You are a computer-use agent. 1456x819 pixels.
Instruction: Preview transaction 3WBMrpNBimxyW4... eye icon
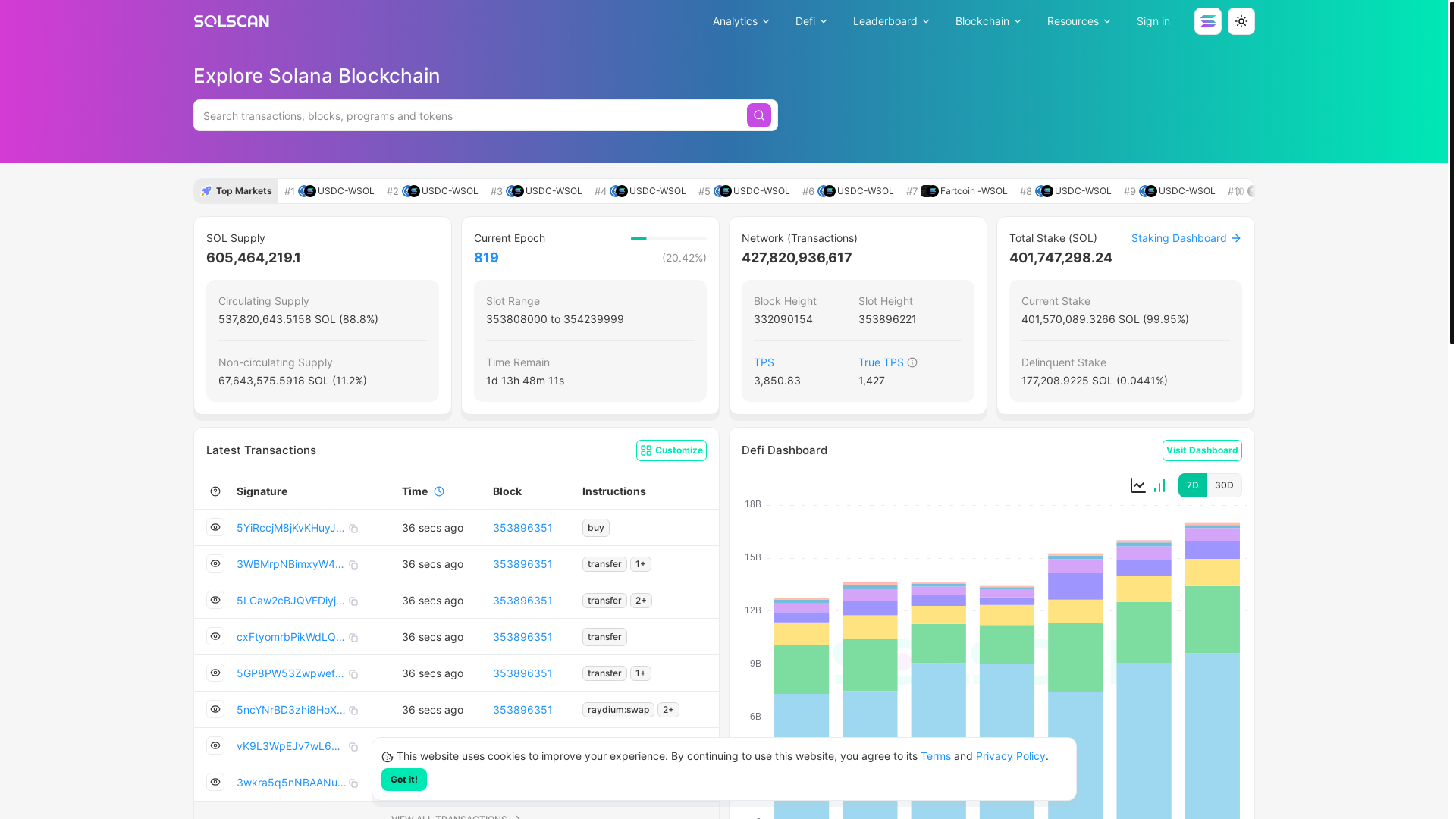click(x=215, y=563)
